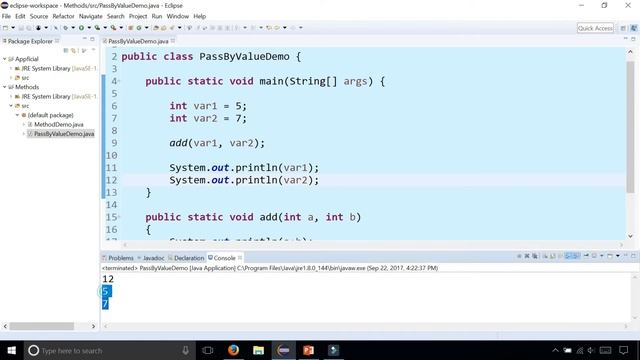This screenshot has height=360, width=640.
Task: Maximize the Console view
Action: point(633,256)
